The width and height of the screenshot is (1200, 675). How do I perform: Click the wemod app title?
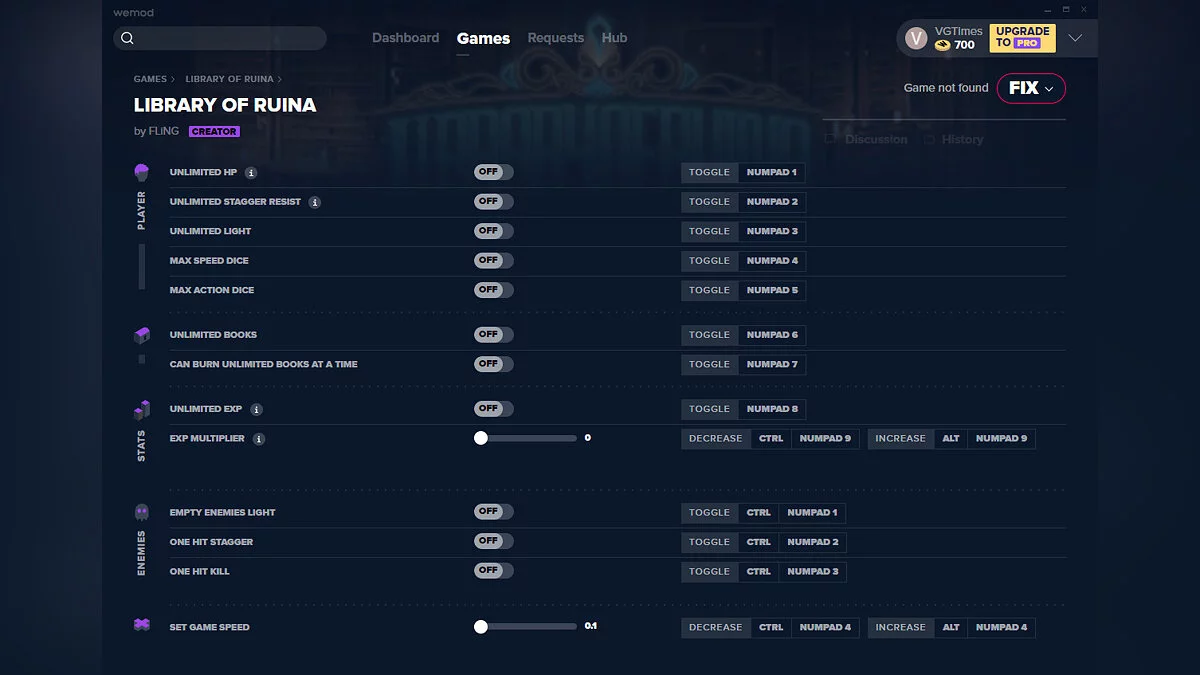tap(133, 13)
